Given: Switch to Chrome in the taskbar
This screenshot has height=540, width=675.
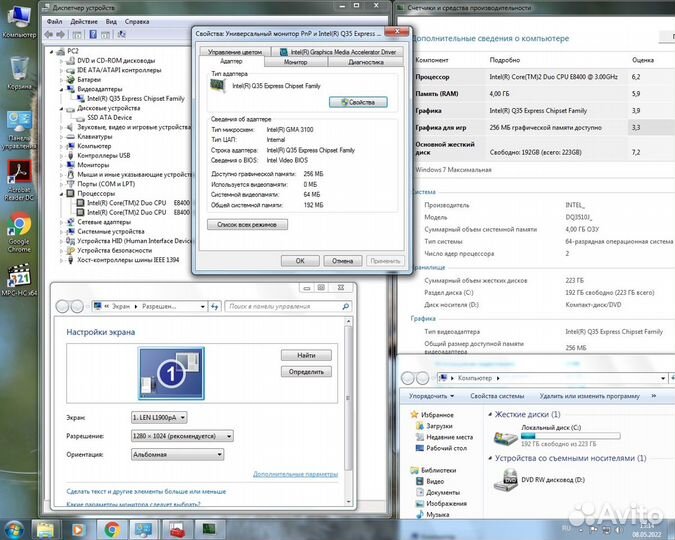Looking at the screenshot, I should (x=112, y=530).
